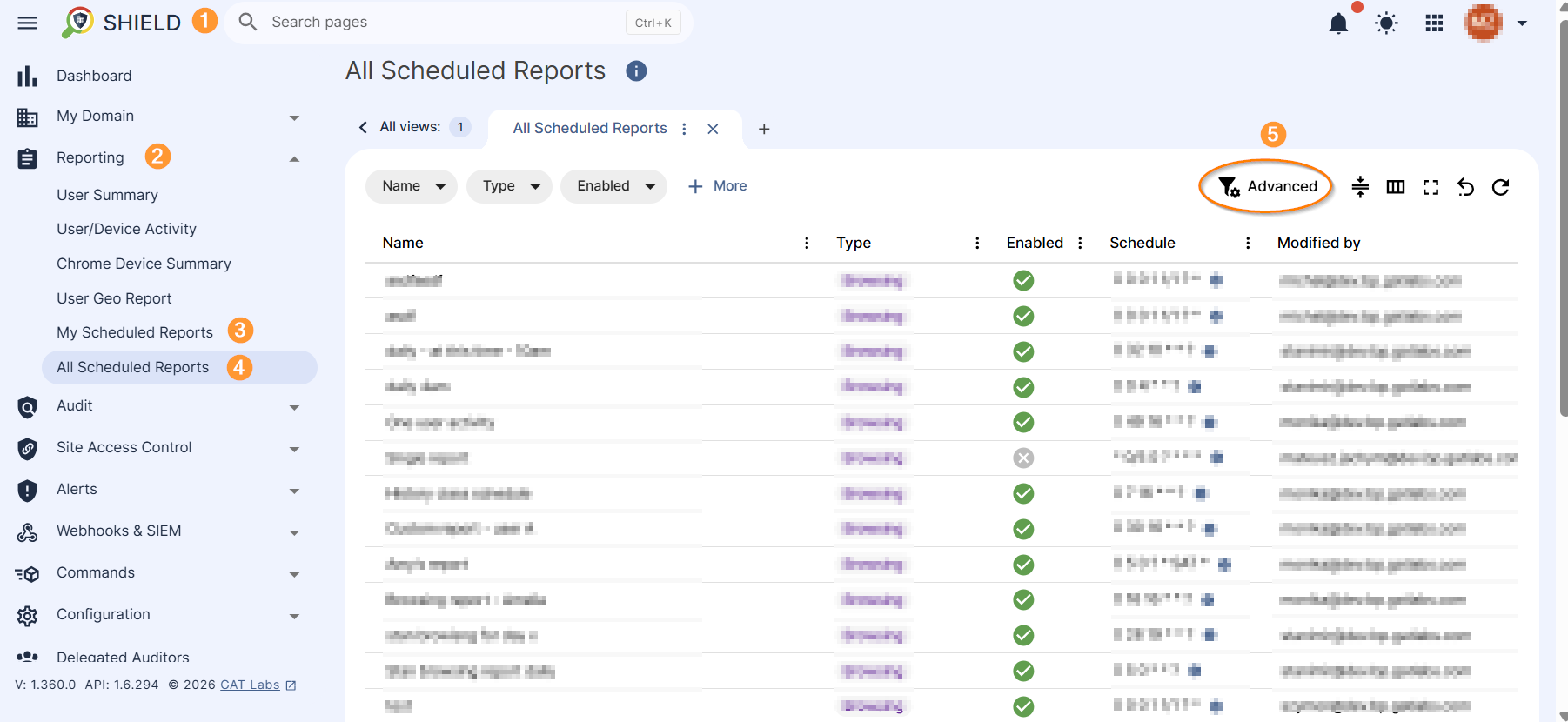Click the Commands sidebar icon
Image resolution: width=1568 pixels, height=722 pixels.
click(x=28, y=574)
